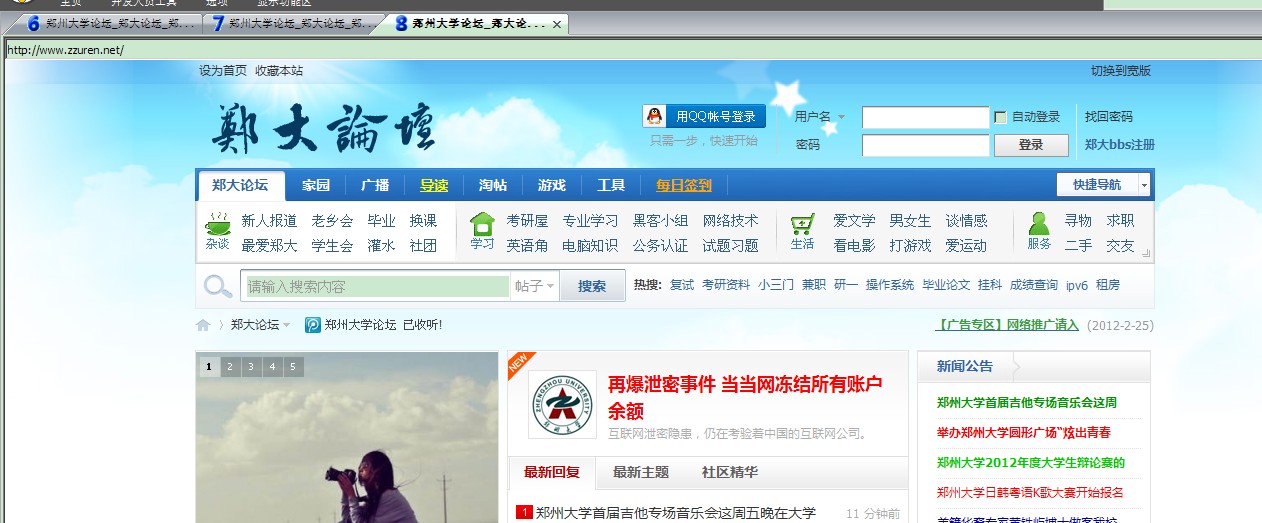Open the 家园 nav item
This screenshot has height=523, width=1262.
[x=316, y=185]
